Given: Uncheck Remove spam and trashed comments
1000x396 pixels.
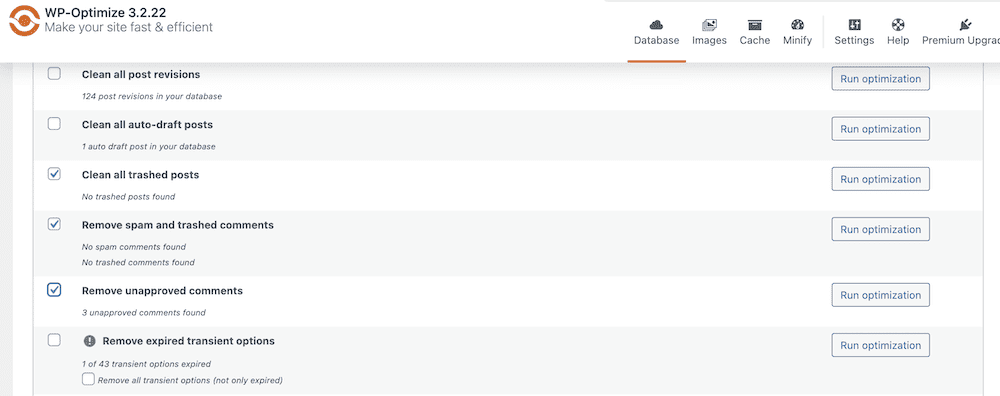Looking at the screenshot, I should pyautogui.click(x=54, y=224).
